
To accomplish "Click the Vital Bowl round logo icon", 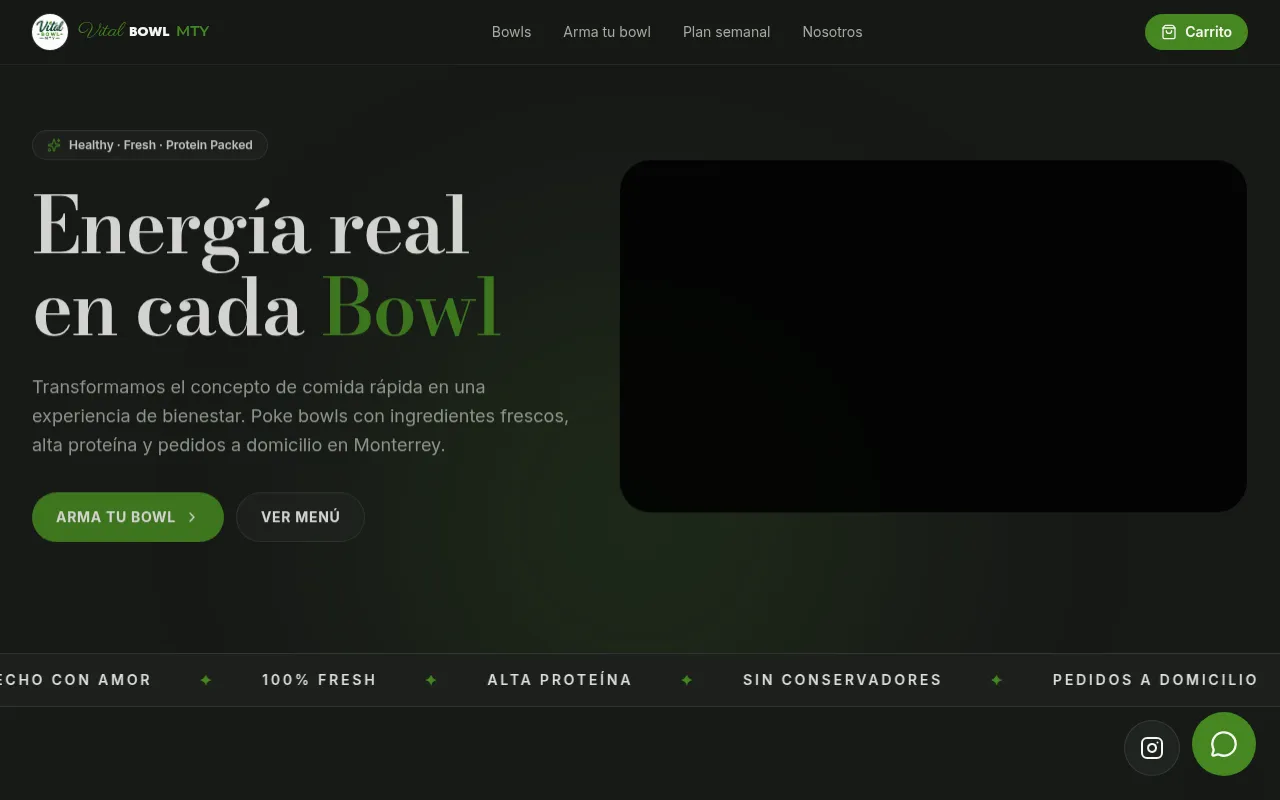I will (x=50, y=32).
